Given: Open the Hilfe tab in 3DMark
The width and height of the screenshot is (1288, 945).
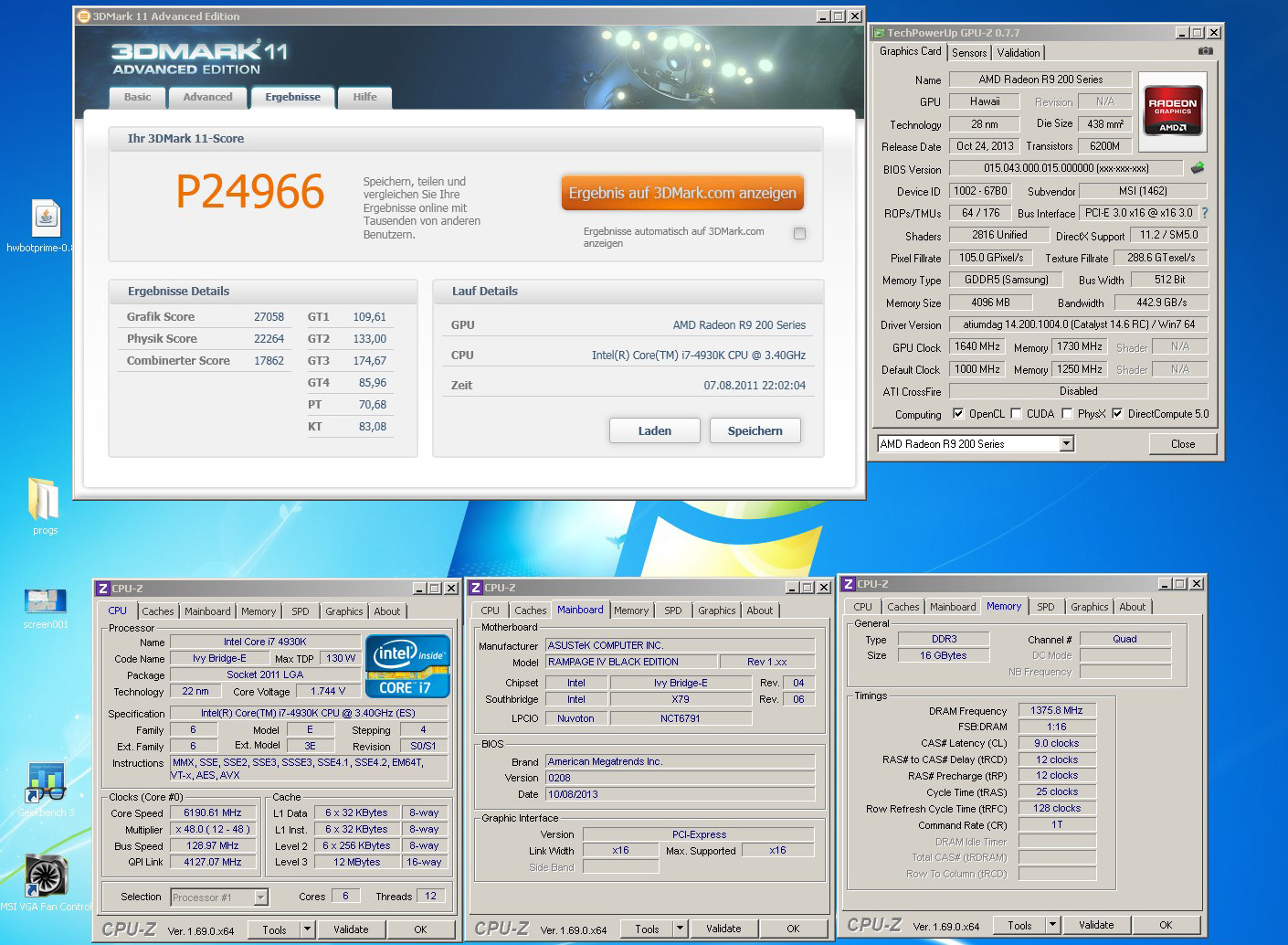Looking at the screenshot, I should 364,97.
